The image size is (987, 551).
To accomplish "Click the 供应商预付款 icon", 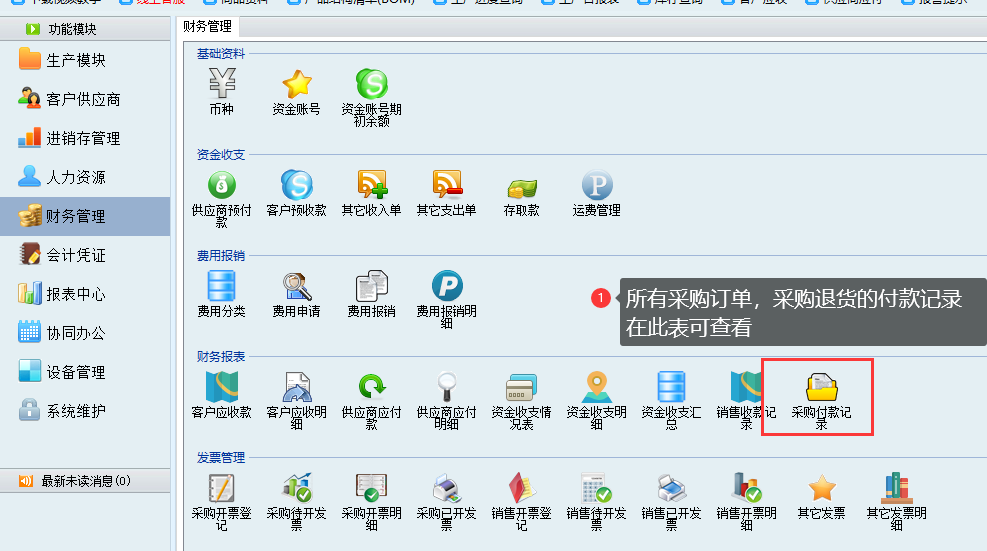I will coord(221,186).
